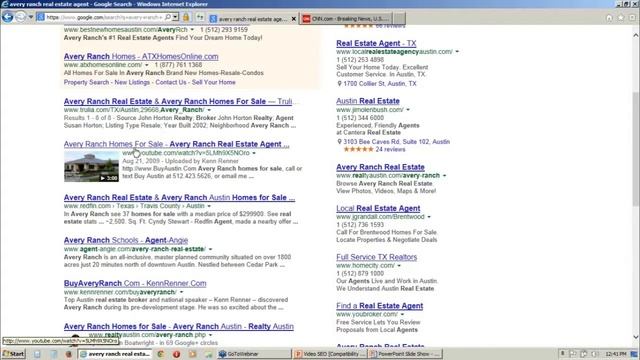The width and height of the screenshot is (640, 360).
Task: Click the taskbar clock showing 12:41 PM
Action: [616, 354]
